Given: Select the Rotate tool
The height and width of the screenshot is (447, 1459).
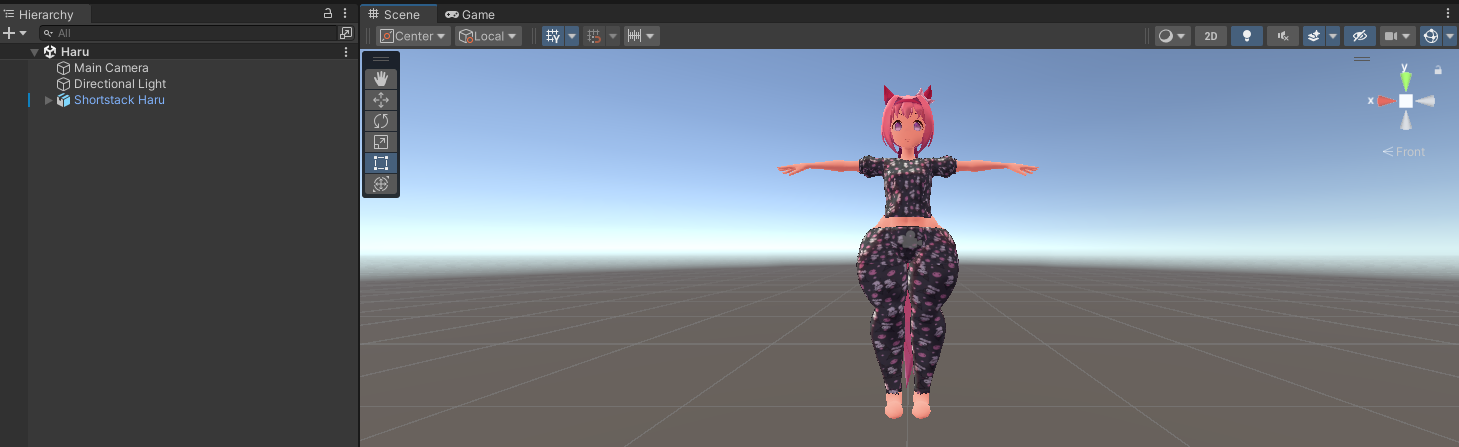Looking at the screenshot, I should click(x=380, y=121).
